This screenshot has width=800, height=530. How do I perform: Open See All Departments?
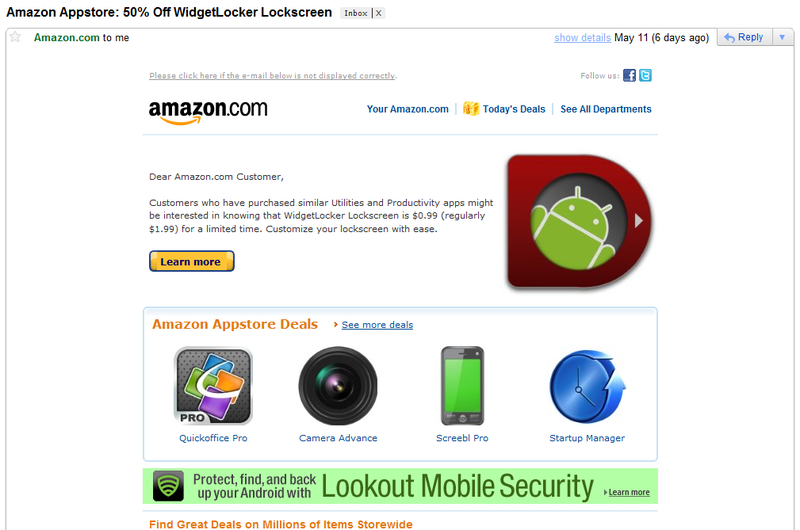coord(606,109)
